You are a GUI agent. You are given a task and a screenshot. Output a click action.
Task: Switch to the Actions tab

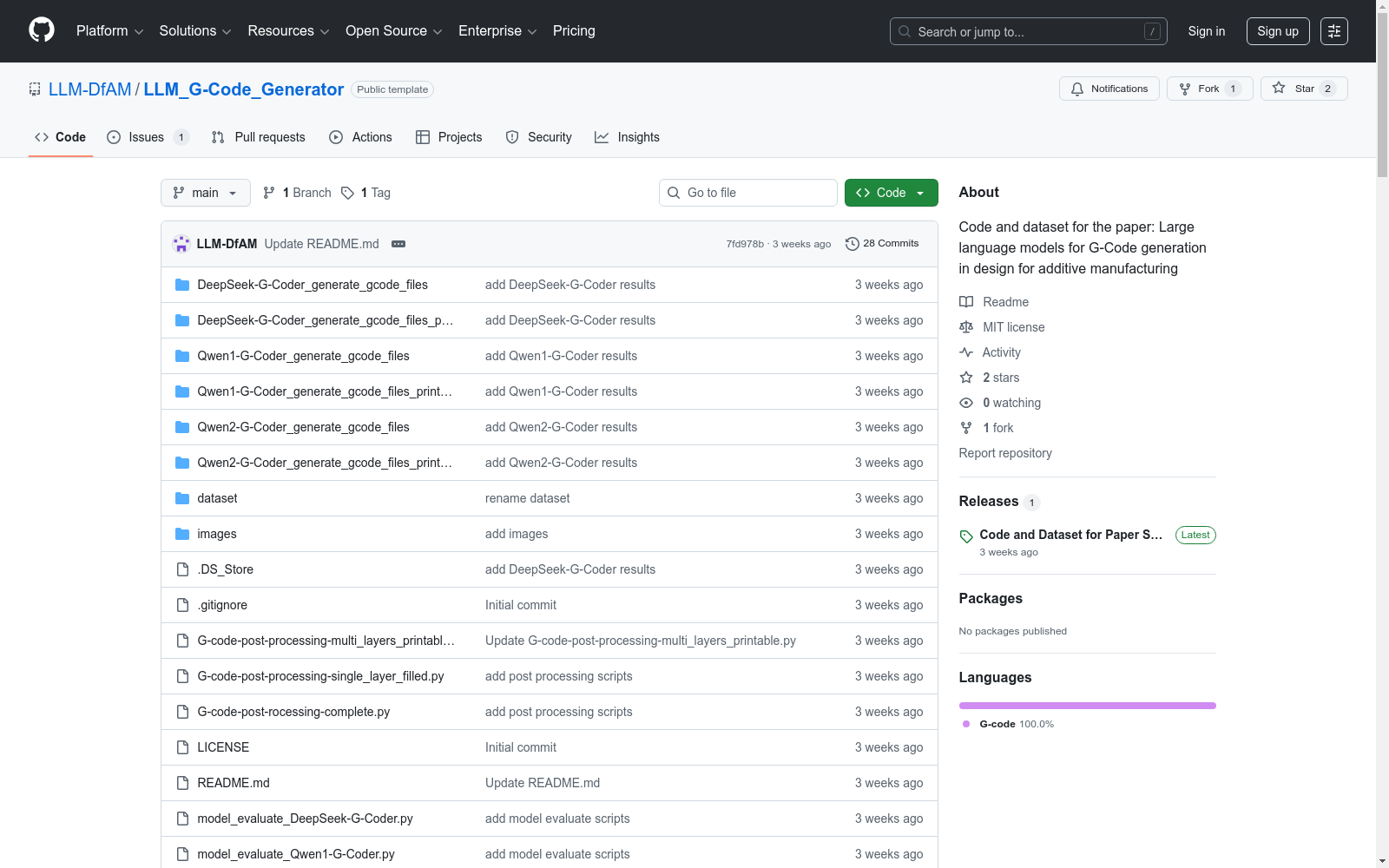click(x=361, y=137)
